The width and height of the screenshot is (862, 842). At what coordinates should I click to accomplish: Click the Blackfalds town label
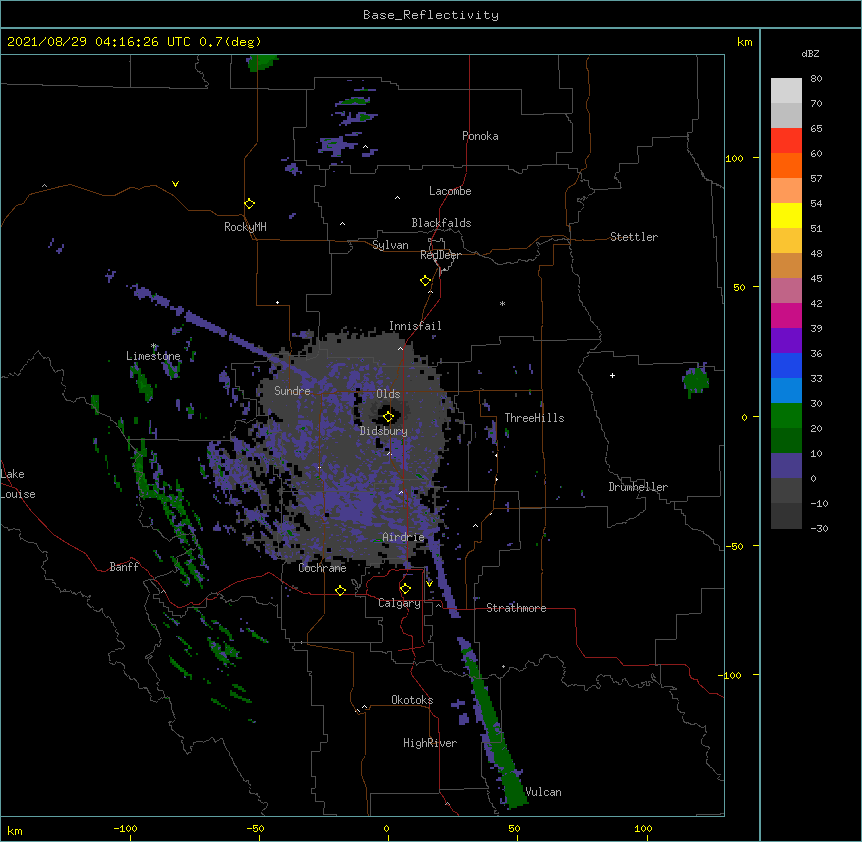[441, 223]
